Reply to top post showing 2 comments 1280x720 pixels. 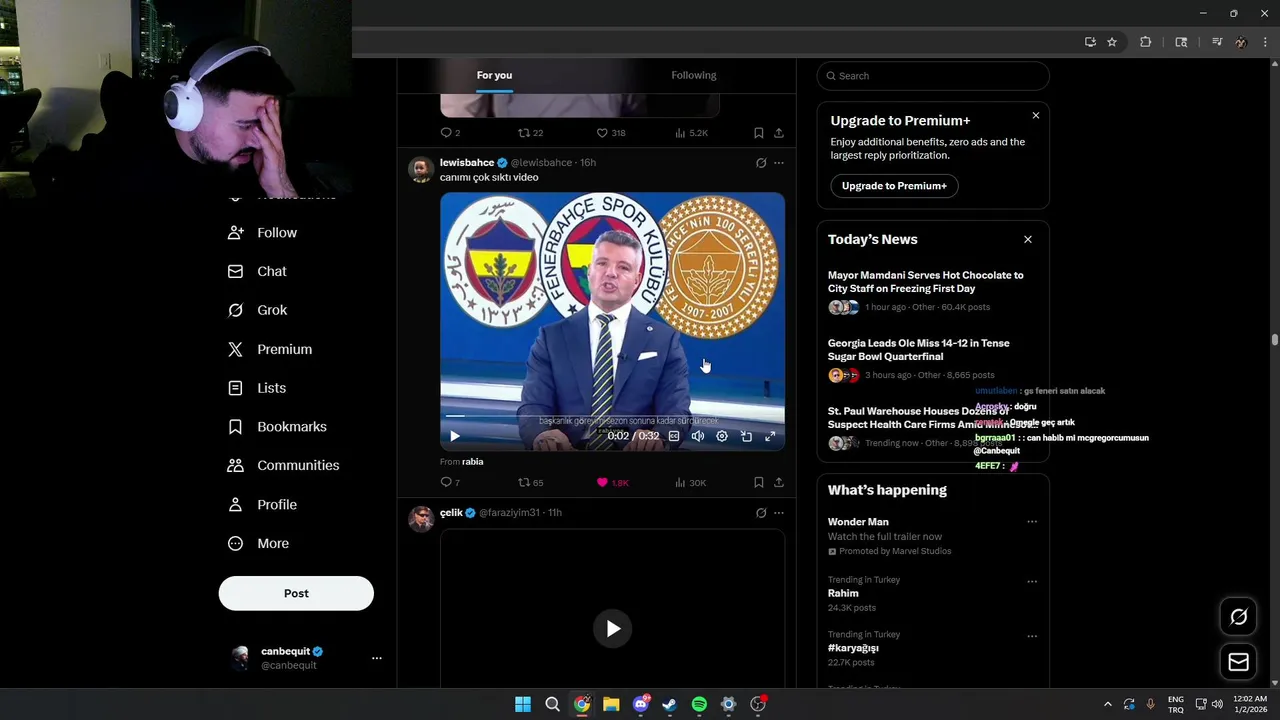pyautogui.click(x=450, y=133)
